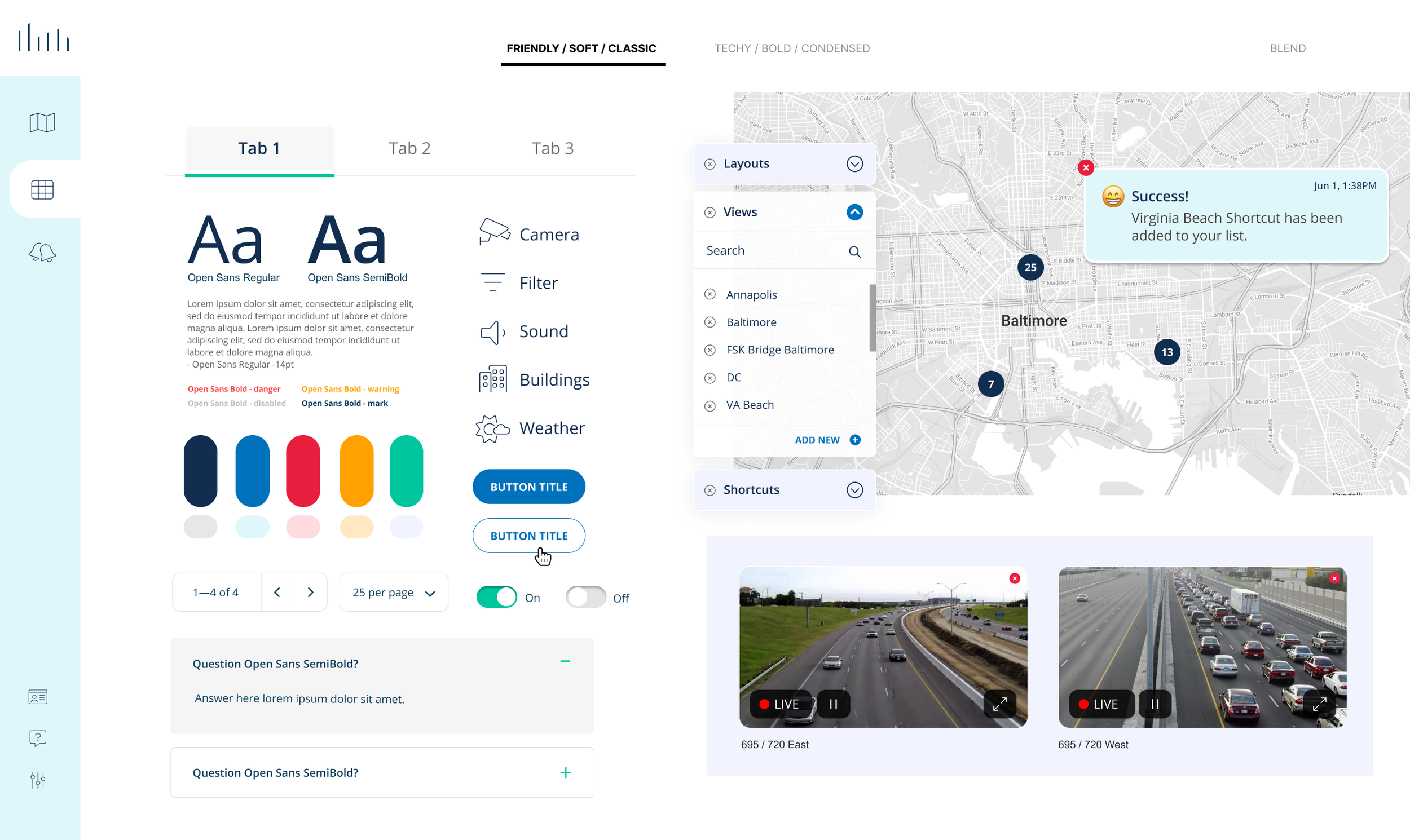Switch to Tab 2

point(409,148)
